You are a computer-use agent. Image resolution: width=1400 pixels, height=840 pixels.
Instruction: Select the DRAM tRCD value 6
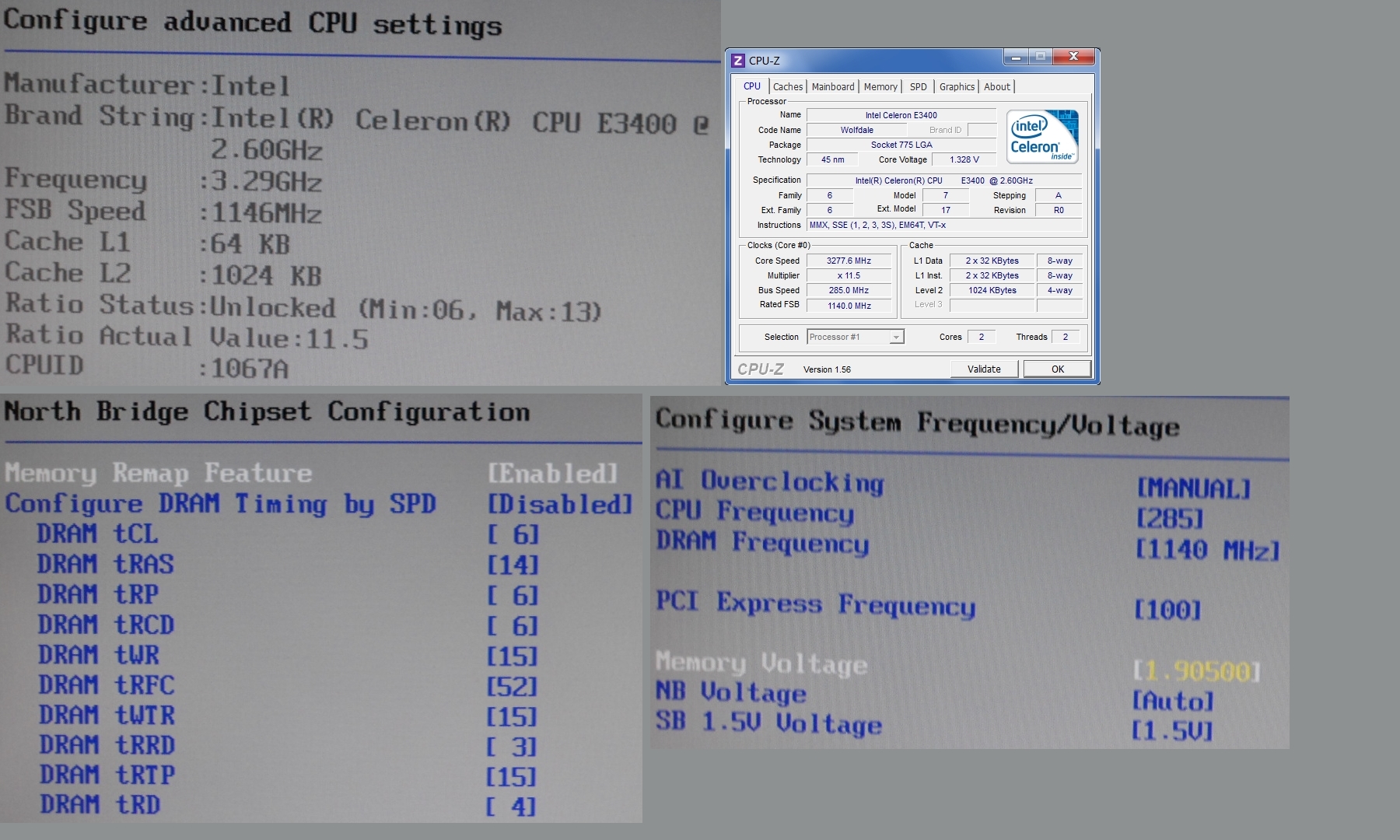(x=513, y=626)
